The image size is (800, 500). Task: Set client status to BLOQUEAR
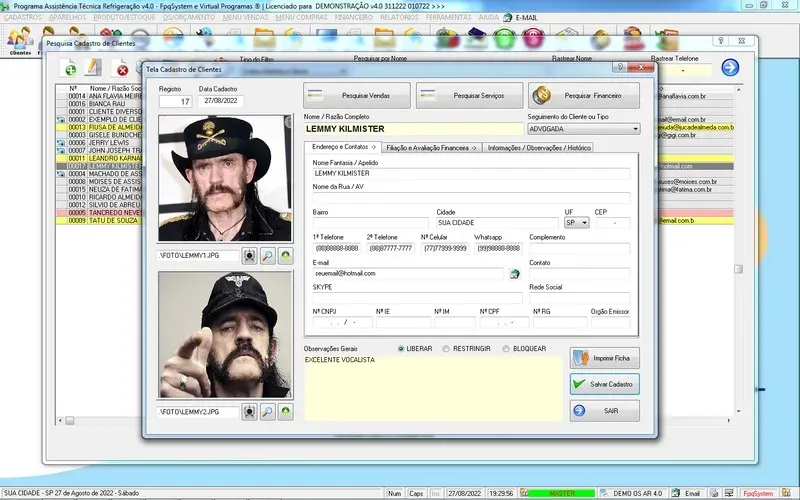506,349
